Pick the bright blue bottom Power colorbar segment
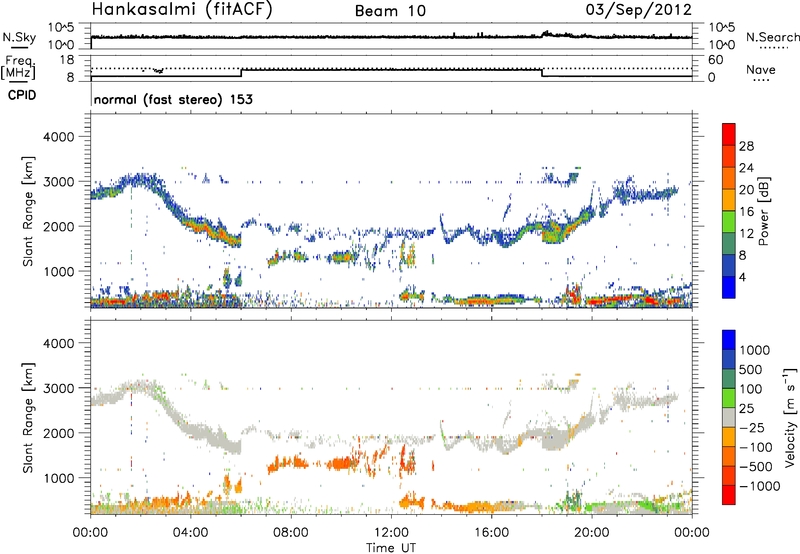This screenshot has height=554, width=800. (729, 287)
